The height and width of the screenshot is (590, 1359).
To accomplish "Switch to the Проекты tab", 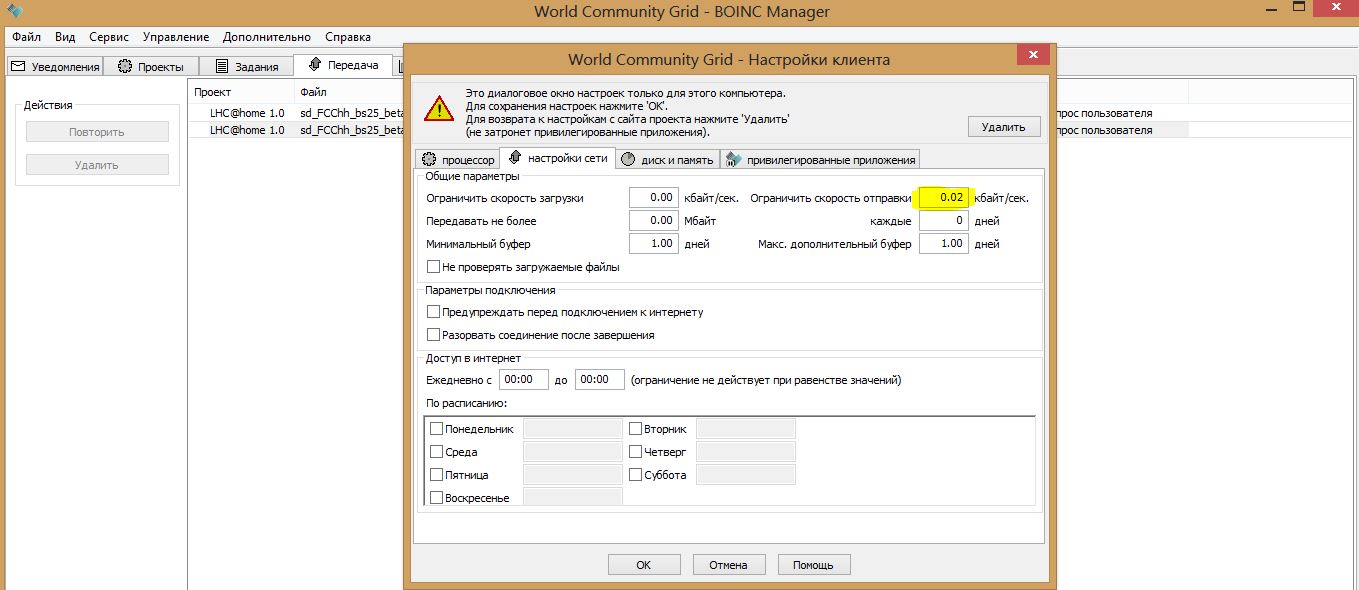I will click(151, 67).
